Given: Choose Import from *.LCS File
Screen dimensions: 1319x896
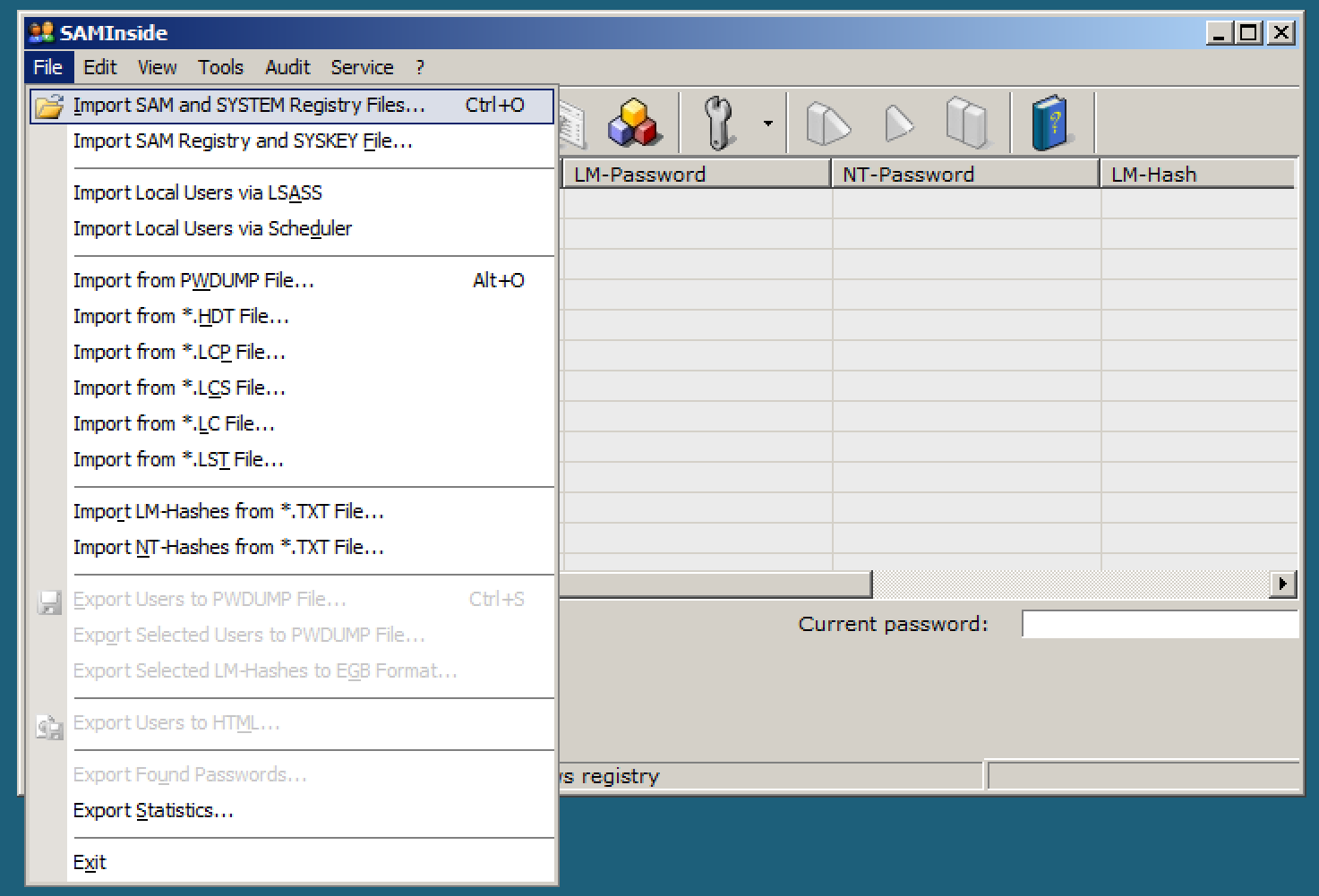Looking at the screenshot, I should click(x=292, y=388).
